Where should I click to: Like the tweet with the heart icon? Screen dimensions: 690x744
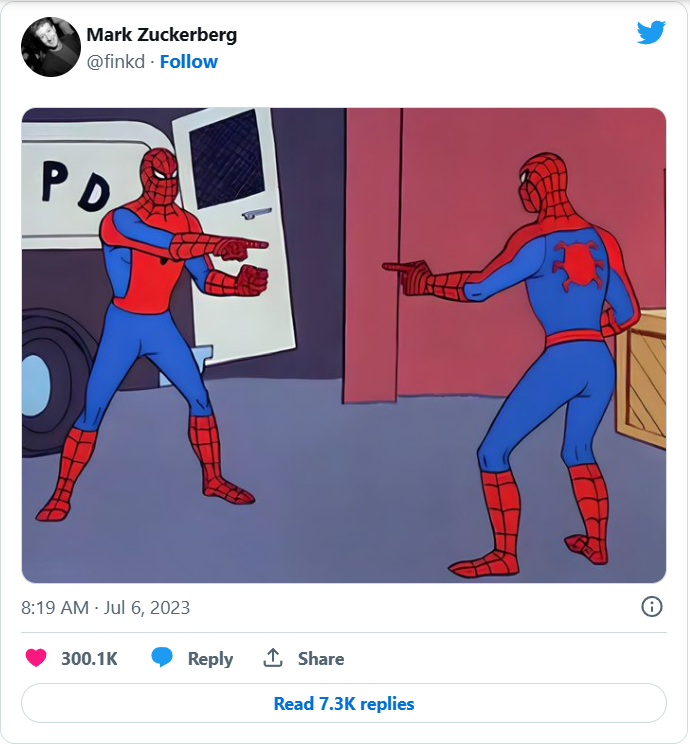36,658
